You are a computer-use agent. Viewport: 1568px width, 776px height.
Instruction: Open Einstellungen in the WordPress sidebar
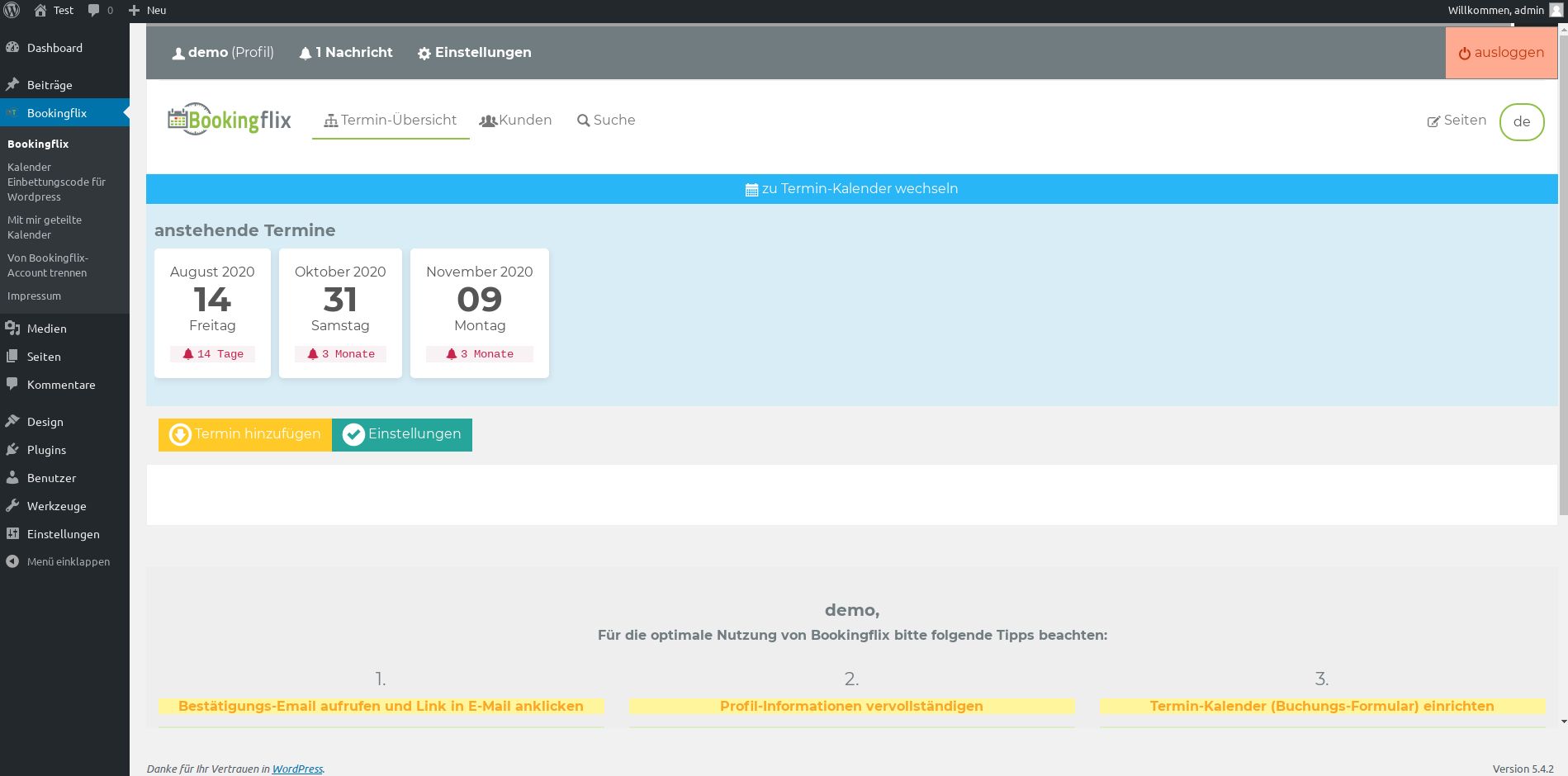[x=63, y=534]
